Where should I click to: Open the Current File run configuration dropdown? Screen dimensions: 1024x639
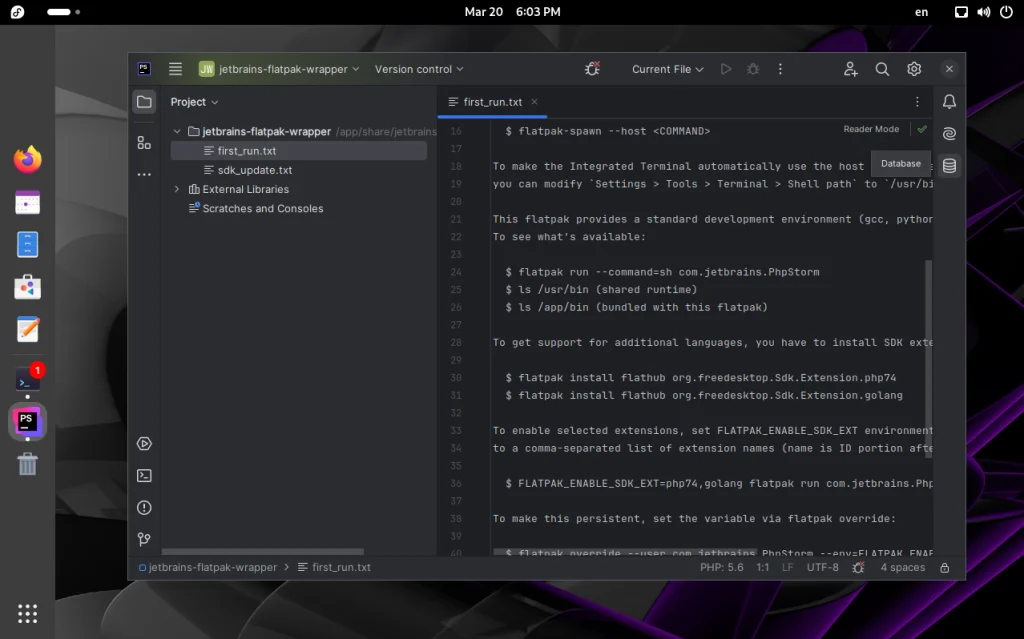coord(667,69)
